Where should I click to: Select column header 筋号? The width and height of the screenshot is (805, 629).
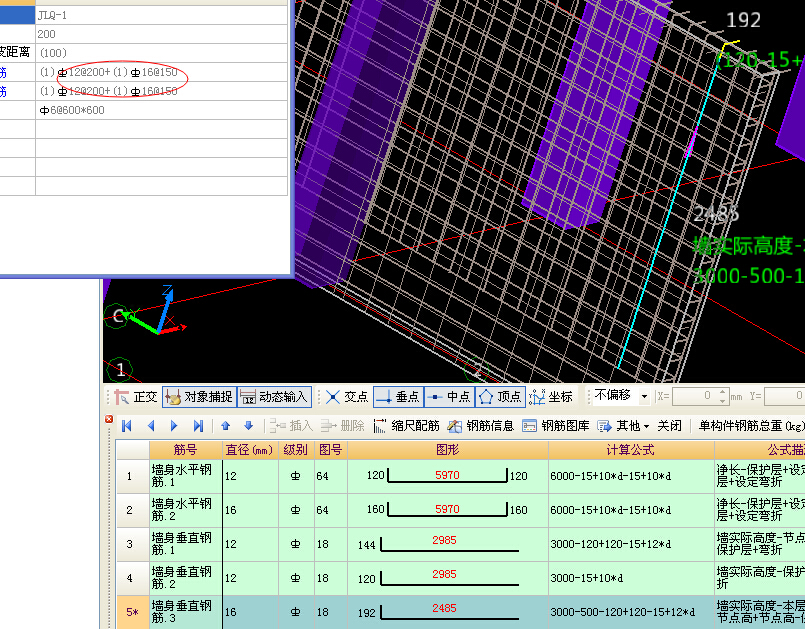click(x=185, y=450)
